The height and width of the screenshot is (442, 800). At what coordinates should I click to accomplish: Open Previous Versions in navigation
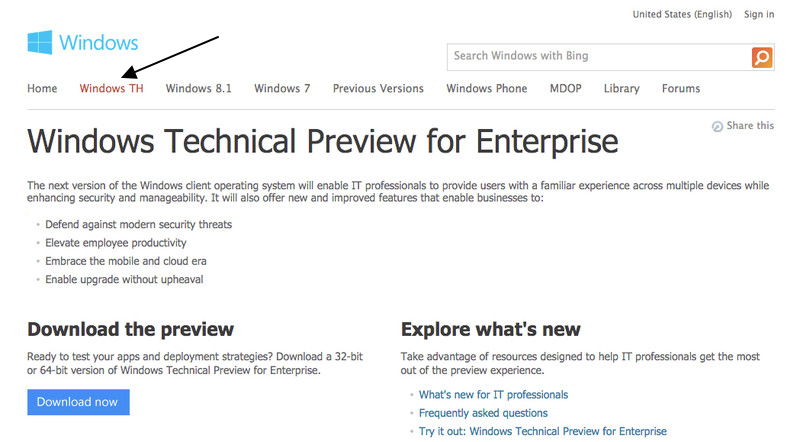(378, 88)
